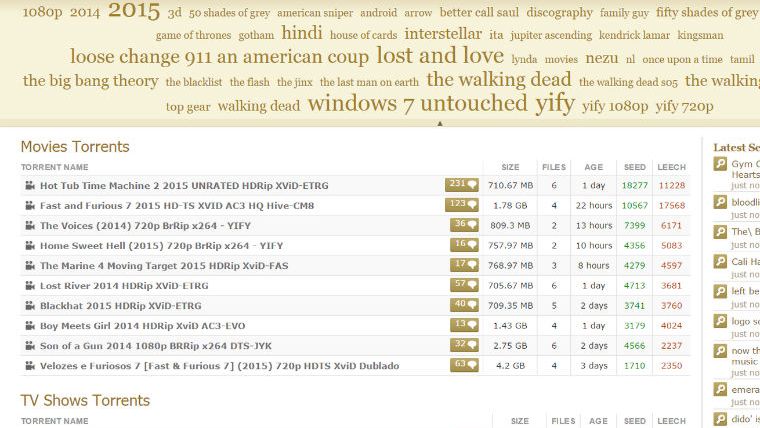Open the TV Shows Torrents section heading
The image size is (760, 428).
coord(85,400)
